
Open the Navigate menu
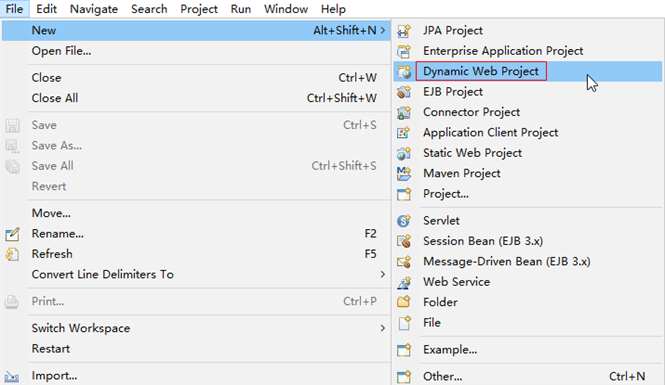tap(94, 9)
